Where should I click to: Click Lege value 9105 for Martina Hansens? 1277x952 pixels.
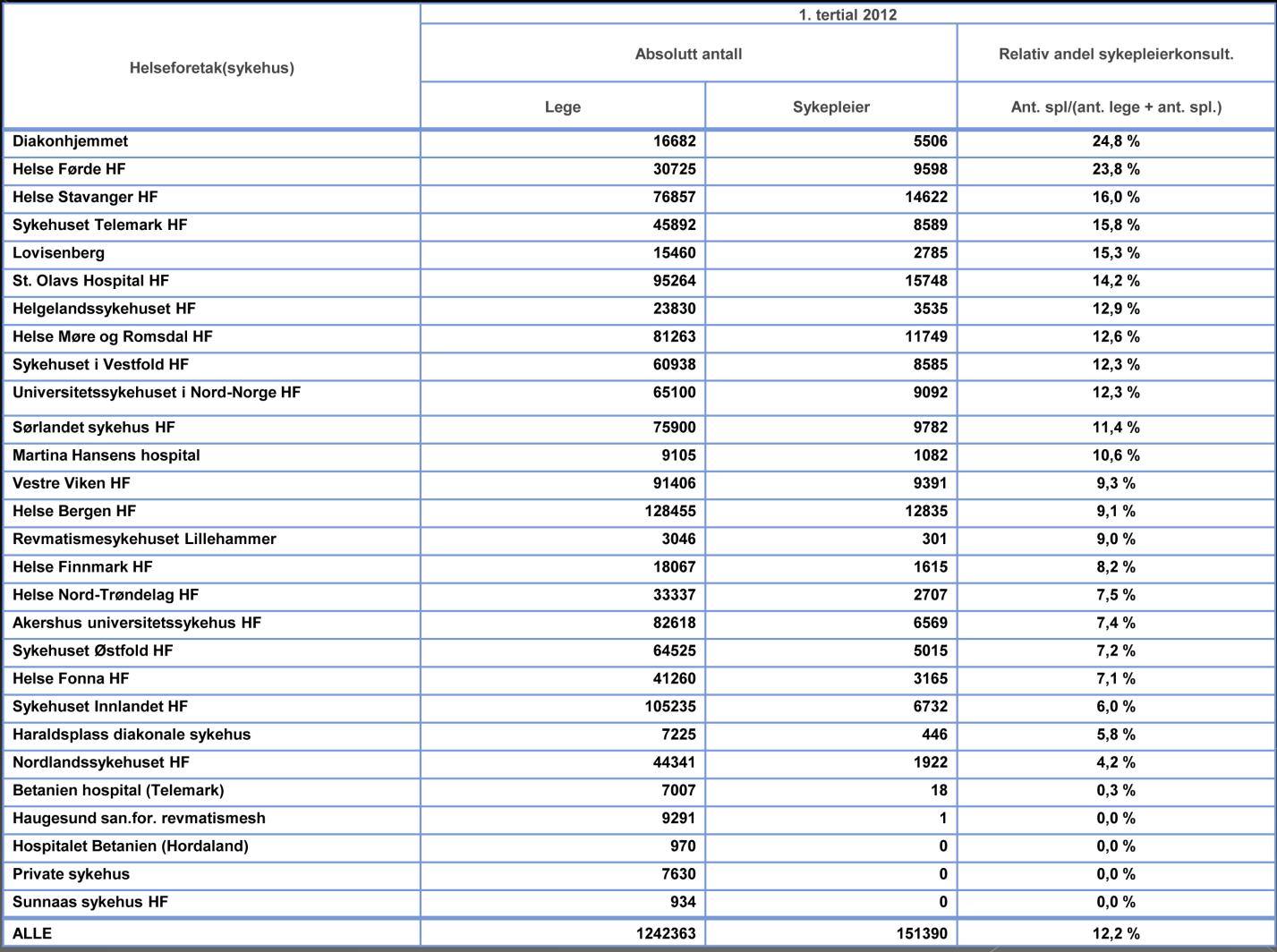679,455
